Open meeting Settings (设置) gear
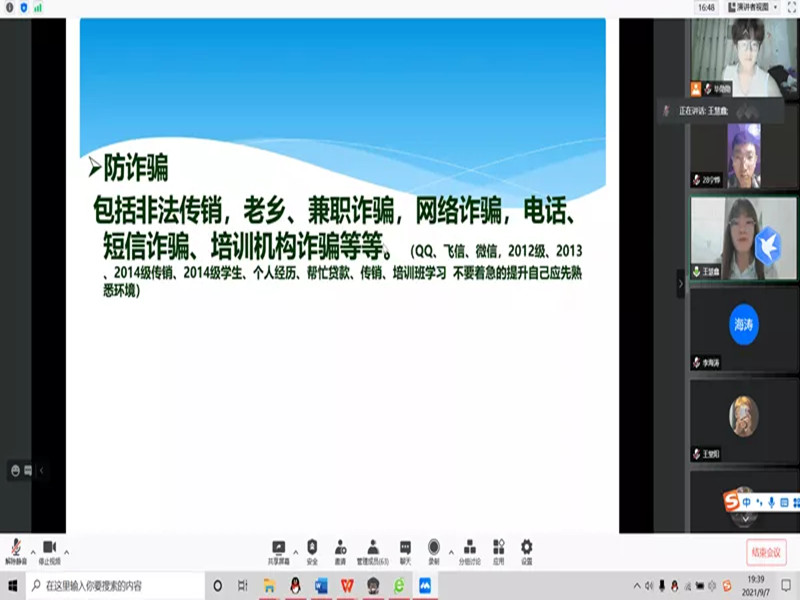This screenshot has width=800, height=600. [526, 551]
